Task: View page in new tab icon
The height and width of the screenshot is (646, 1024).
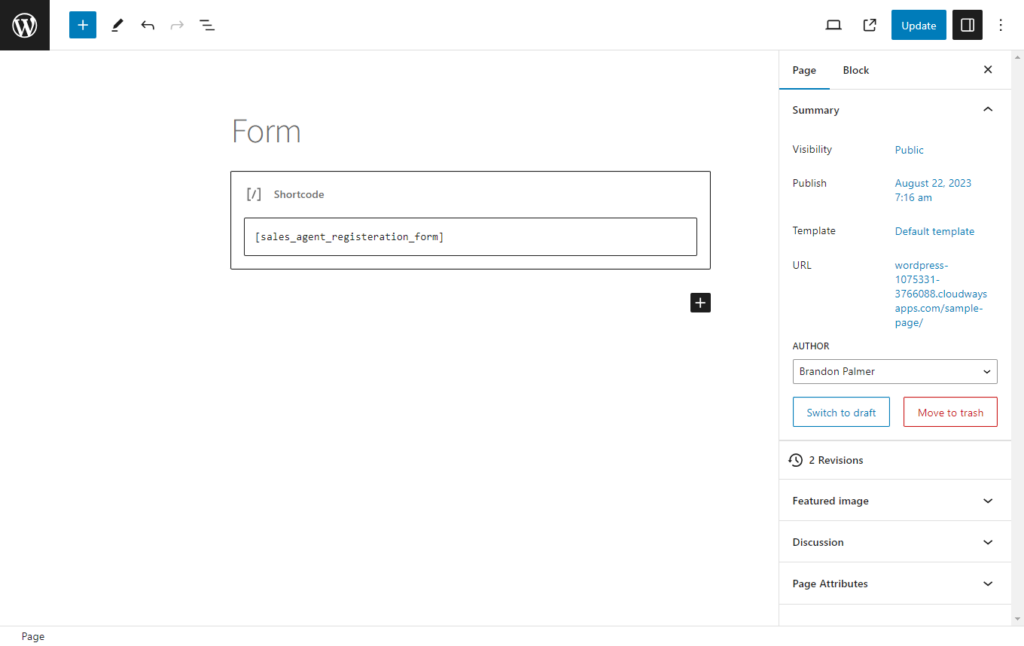Action: pos(869,25)
